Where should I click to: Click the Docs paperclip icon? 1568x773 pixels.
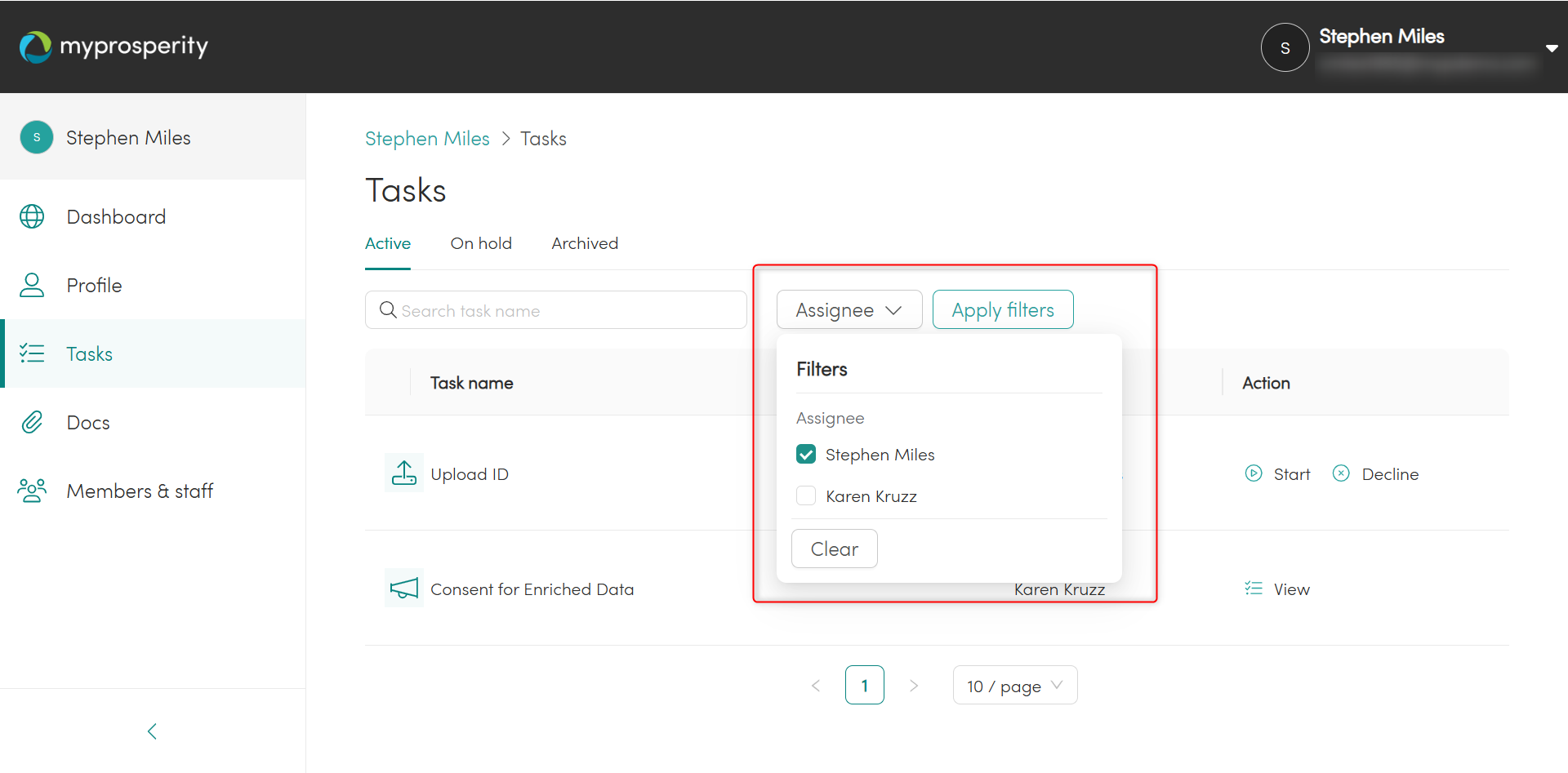tap(32, 422)
